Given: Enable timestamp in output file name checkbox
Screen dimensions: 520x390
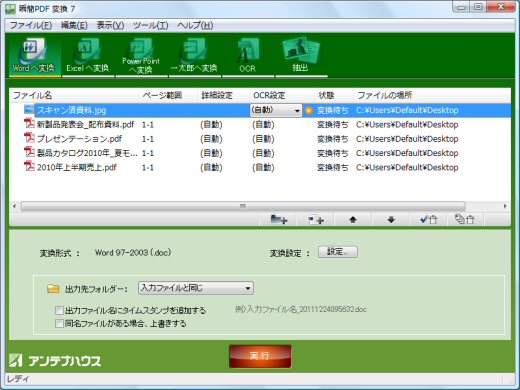Looking at the screenshot, I should coord(59,310).
